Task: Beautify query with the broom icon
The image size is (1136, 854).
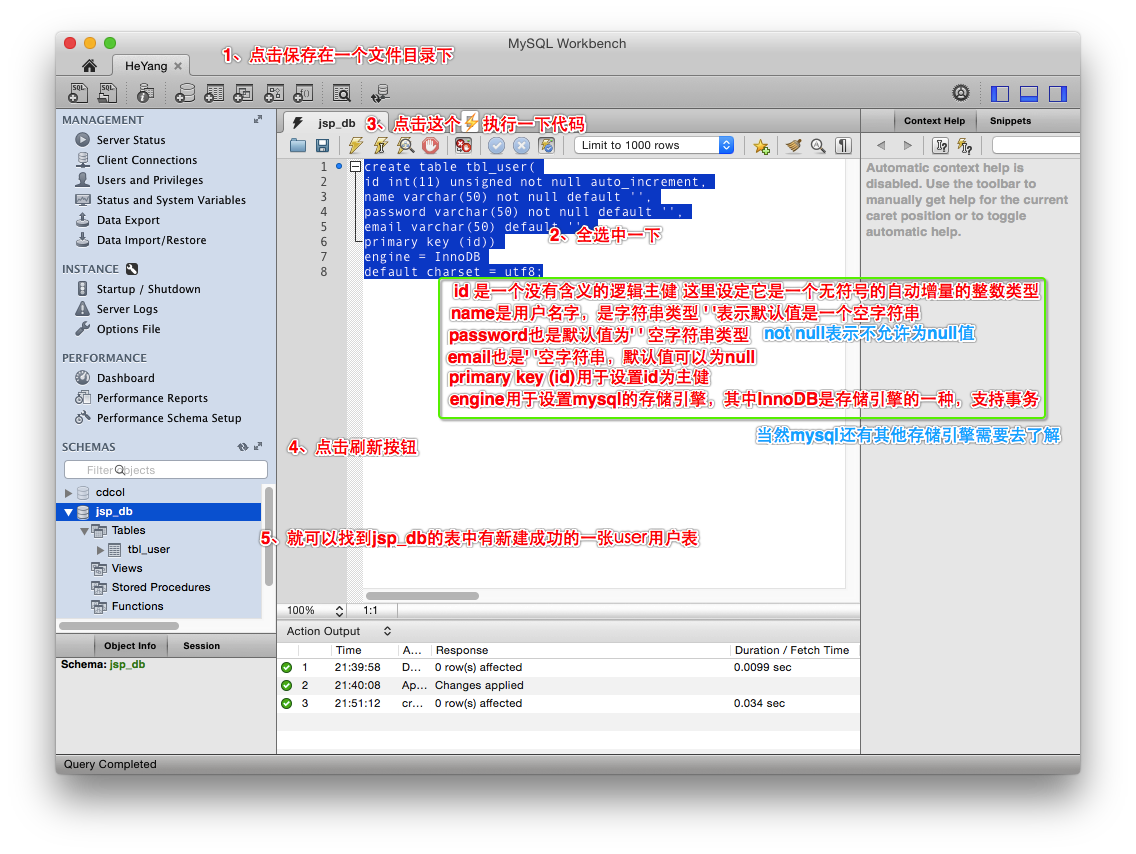Action: (x=793, y=146)
